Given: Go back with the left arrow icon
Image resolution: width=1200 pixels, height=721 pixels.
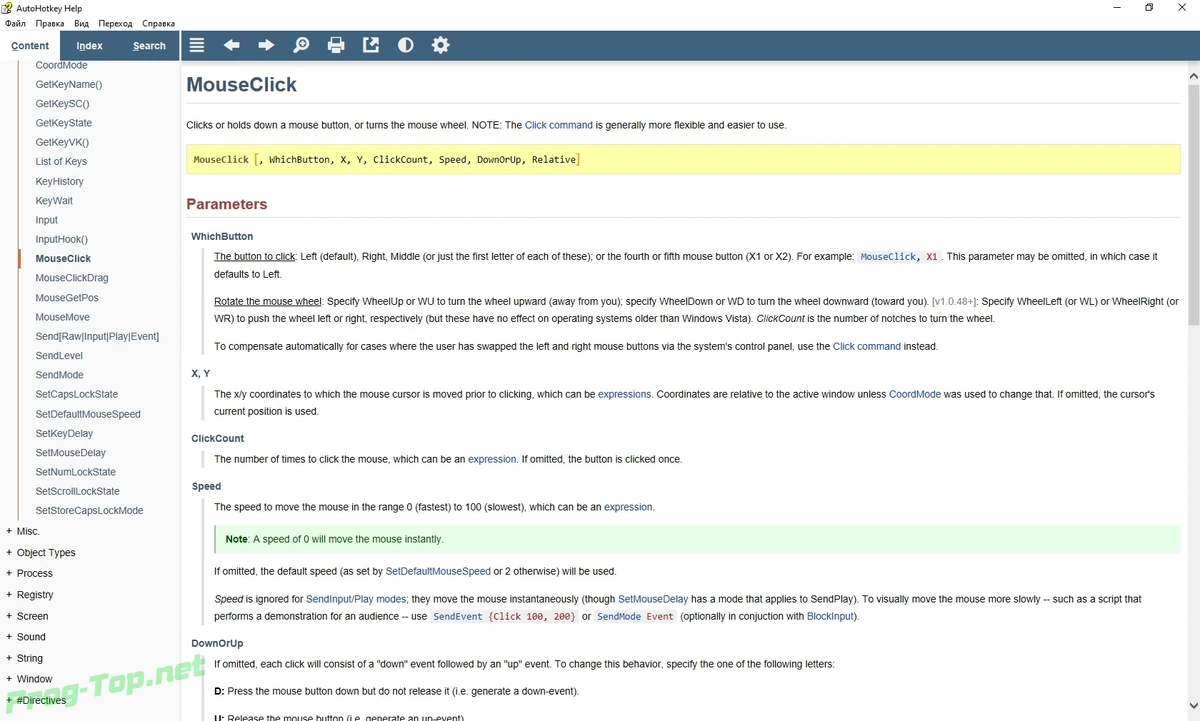Looking at the screenshot, I should 232,45.
